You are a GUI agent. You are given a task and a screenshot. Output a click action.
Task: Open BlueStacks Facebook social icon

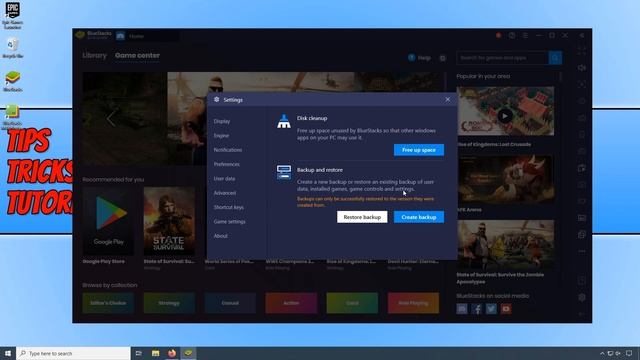pyautogui.click(x=476, y=309)
